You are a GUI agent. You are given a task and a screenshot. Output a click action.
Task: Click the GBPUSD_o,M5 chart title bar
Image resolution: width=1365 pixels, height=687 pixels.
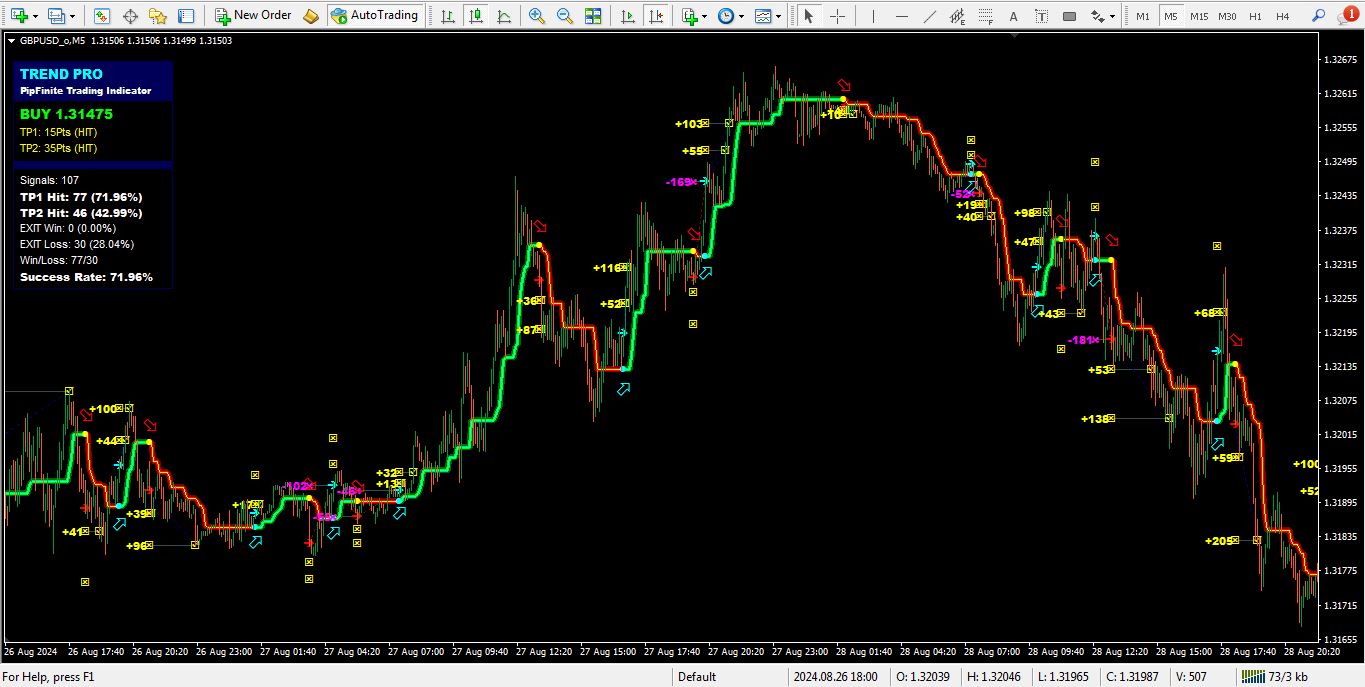point(60,41)
